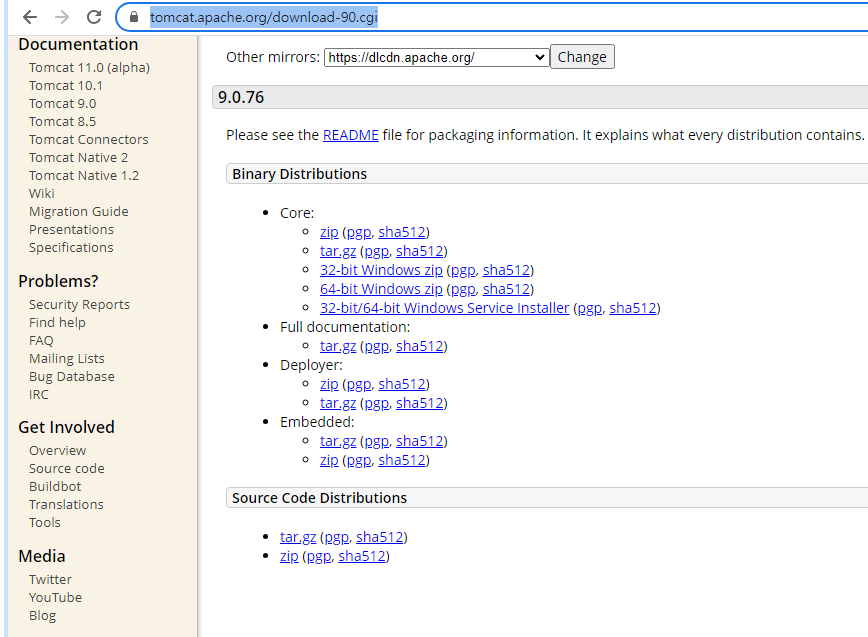Open Tomcat 8.5 documentation

coord(62,121)
